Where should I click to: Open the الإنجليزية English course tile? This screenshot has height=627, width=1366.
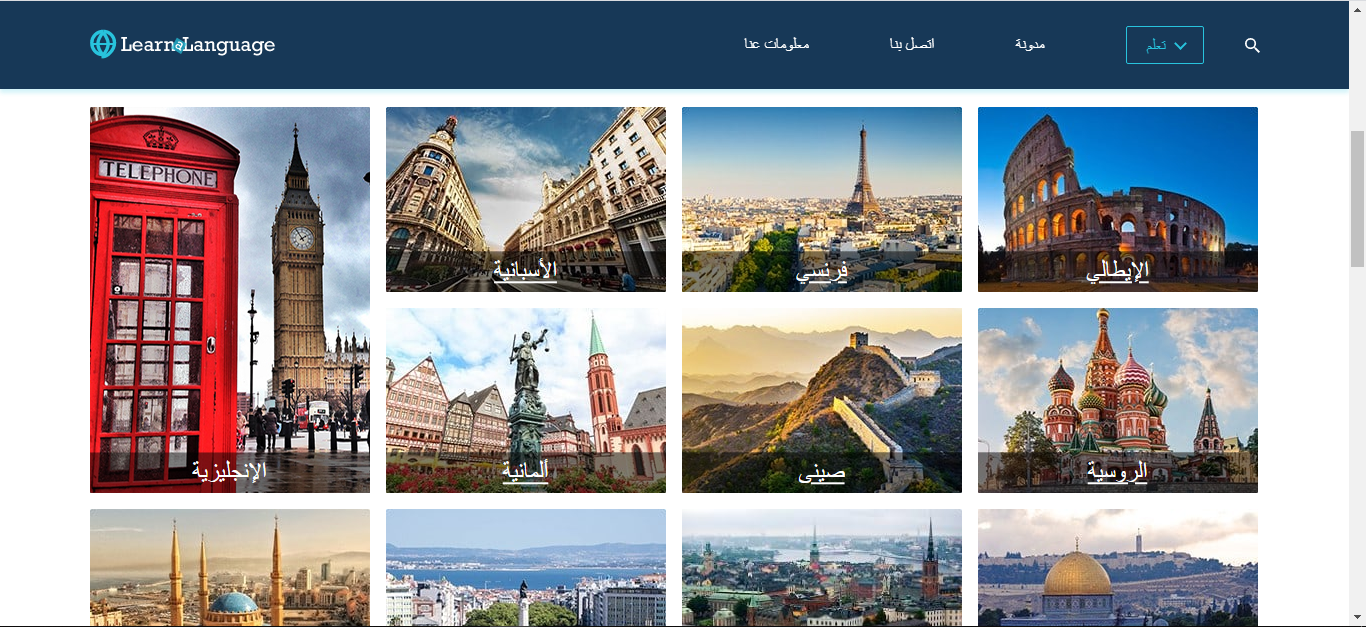230,300
